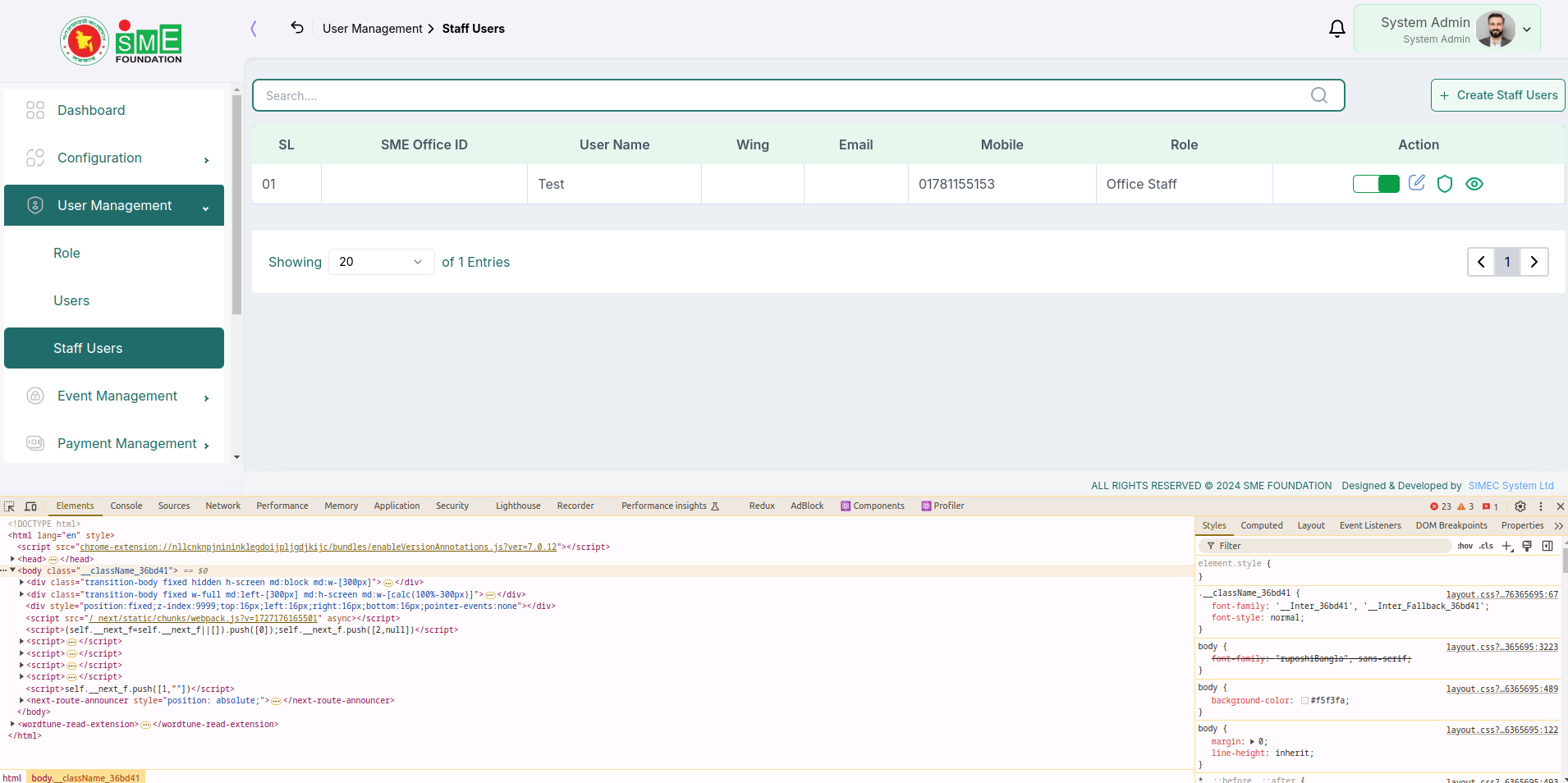Click the #f5f3fa background-color swatch
1568x783 pixels.
pos(1304,701)
